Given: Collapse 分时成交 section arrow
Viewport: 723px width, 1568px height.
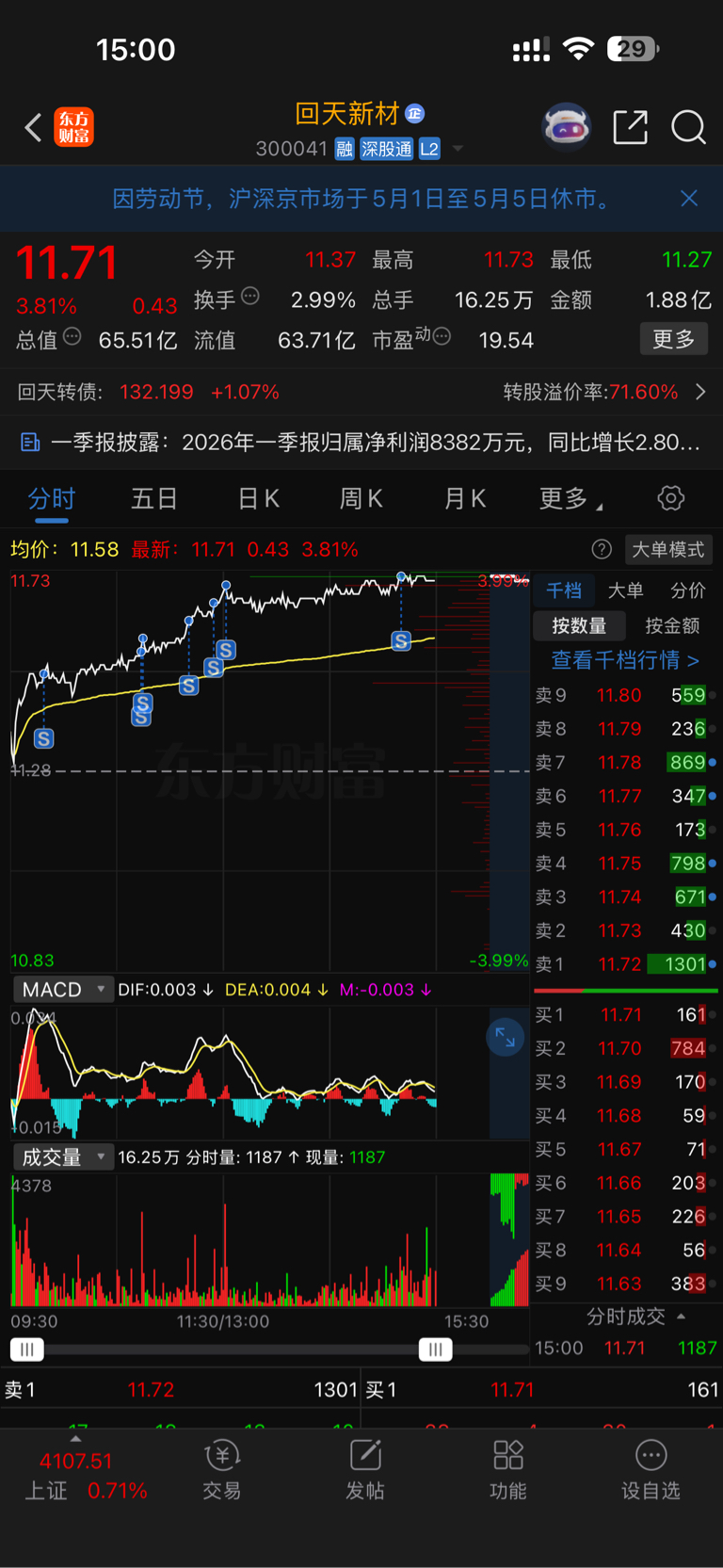Looking at the screenshot, I should (682, 1317).
